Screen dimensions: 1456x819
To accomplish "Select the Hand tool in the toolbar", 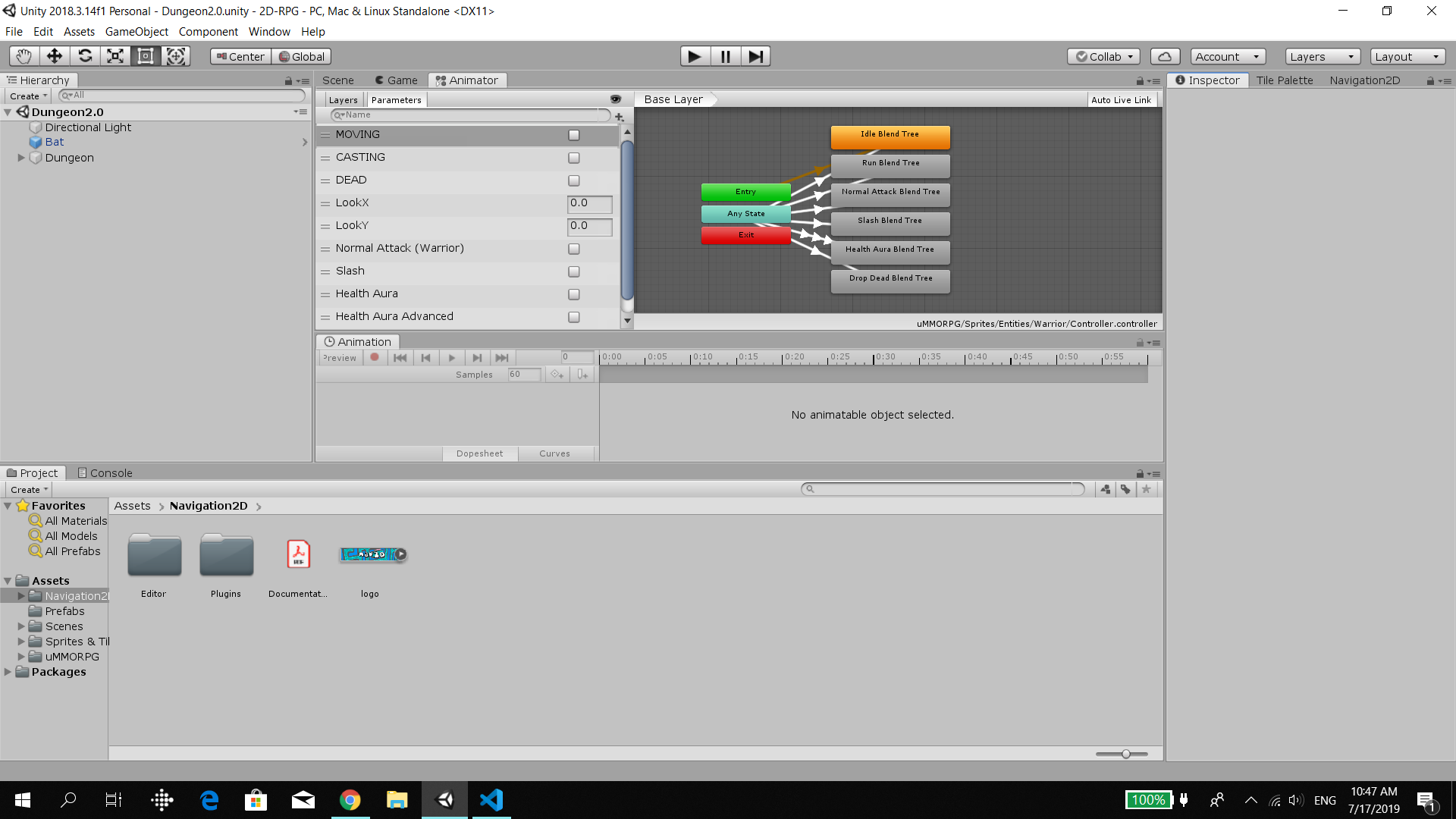I will coord(23,55).
